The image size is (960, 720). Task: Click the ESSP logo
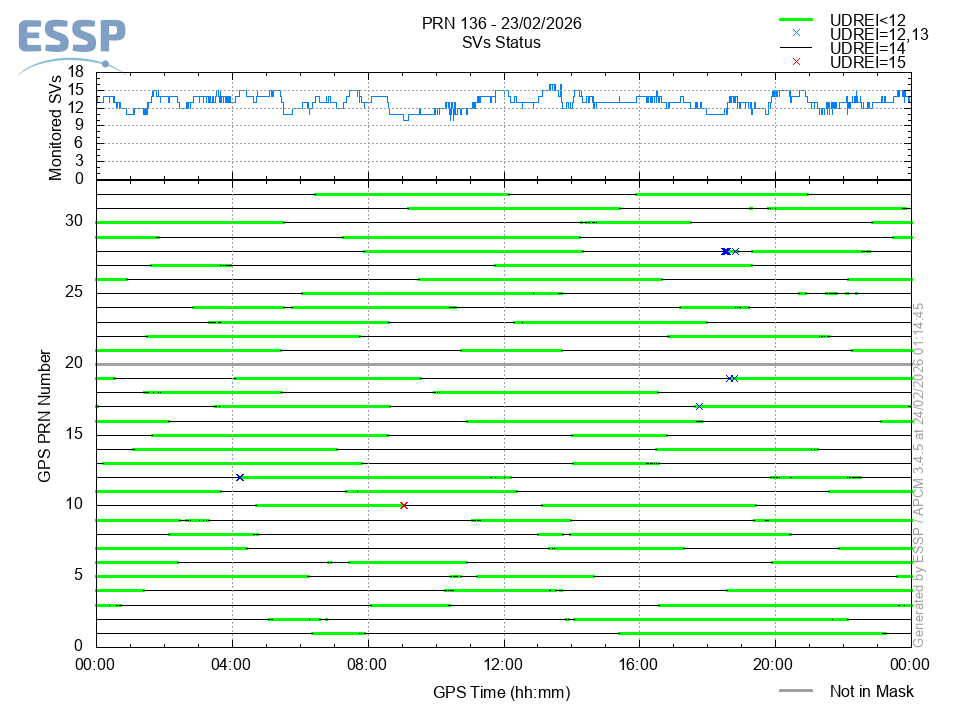[71, 40]
